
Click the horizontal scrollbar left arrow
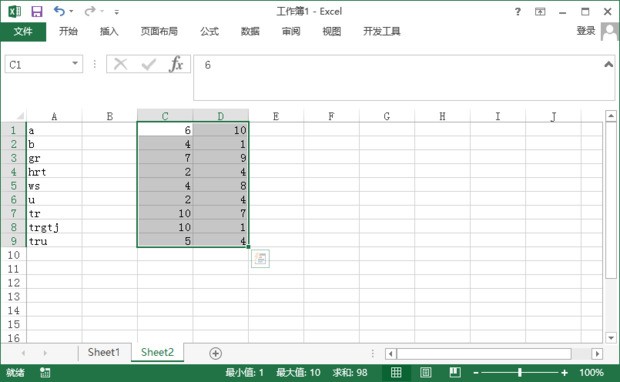[391, 354]
